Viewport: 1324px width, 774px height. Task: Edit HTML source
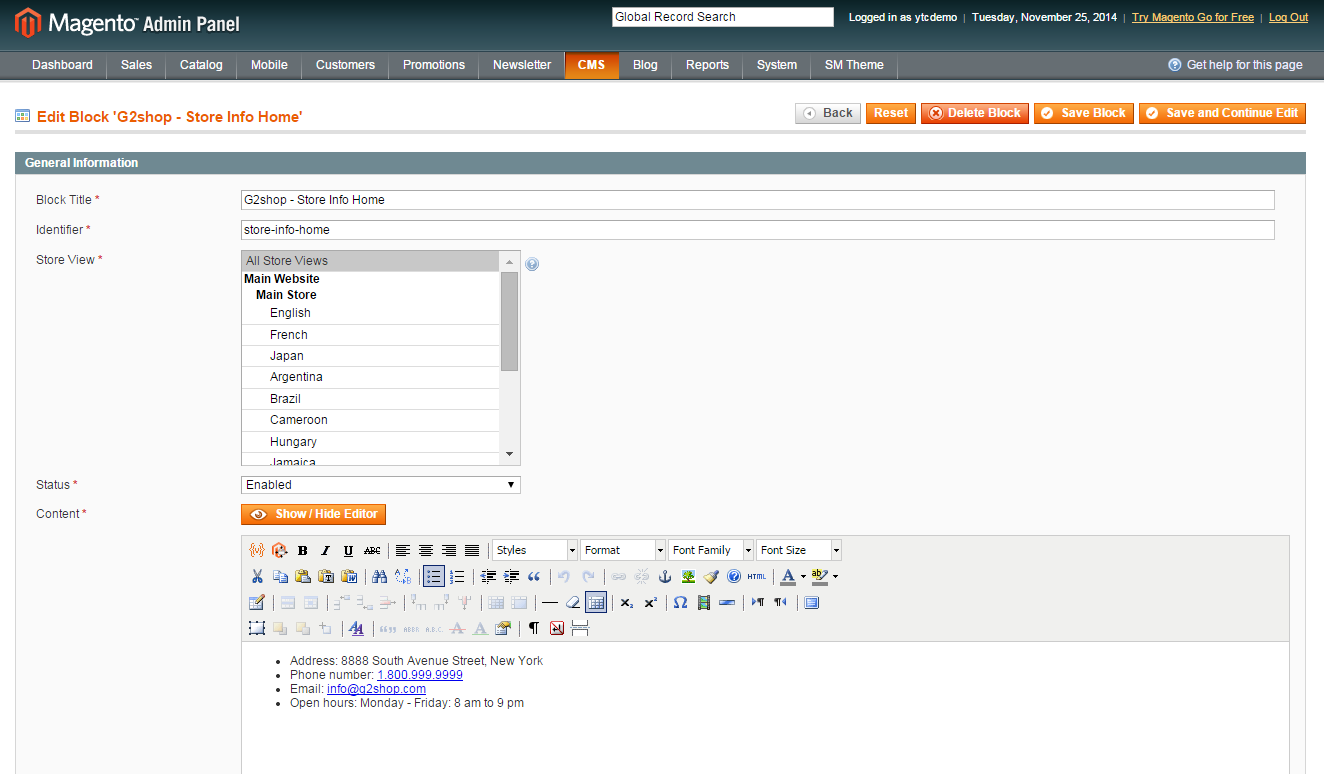pos(757,576)
